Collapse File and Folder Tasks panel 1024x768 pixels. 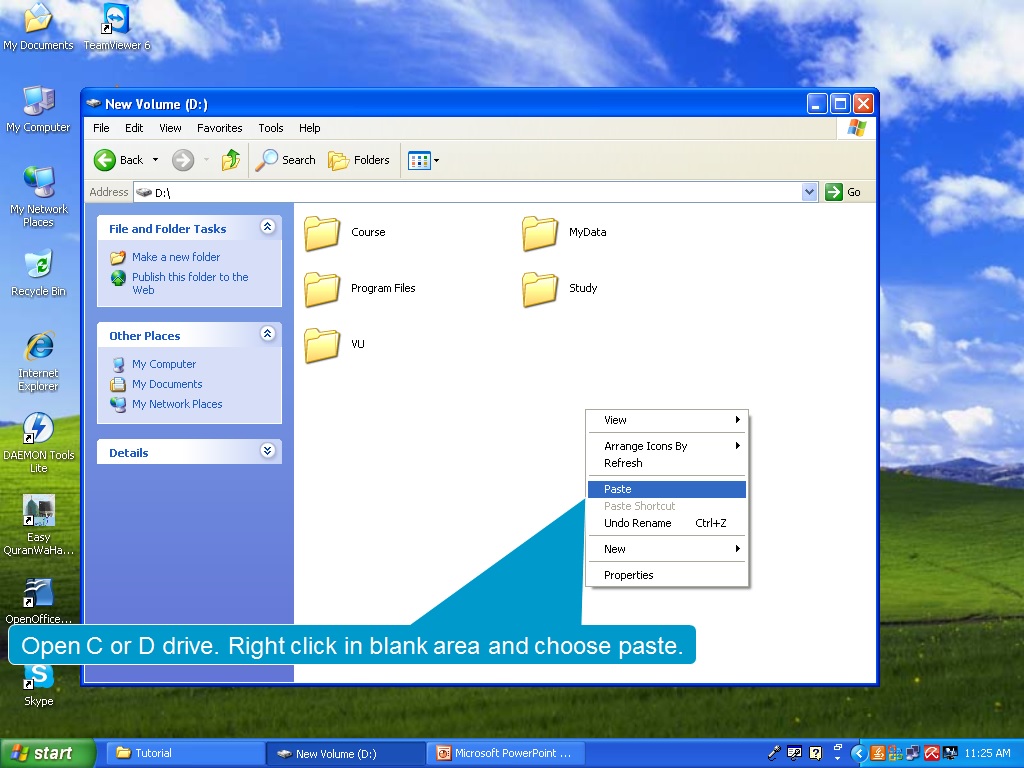[x=267, y=227]
